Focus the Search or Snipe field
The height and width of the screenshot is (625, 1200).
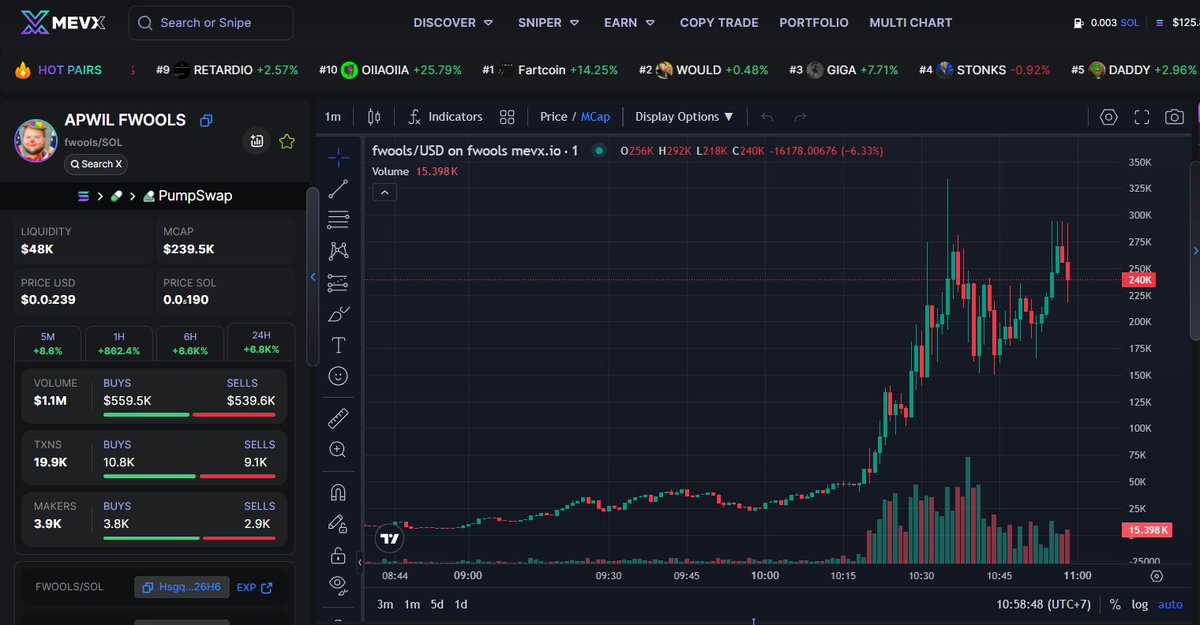pos(212,22)
